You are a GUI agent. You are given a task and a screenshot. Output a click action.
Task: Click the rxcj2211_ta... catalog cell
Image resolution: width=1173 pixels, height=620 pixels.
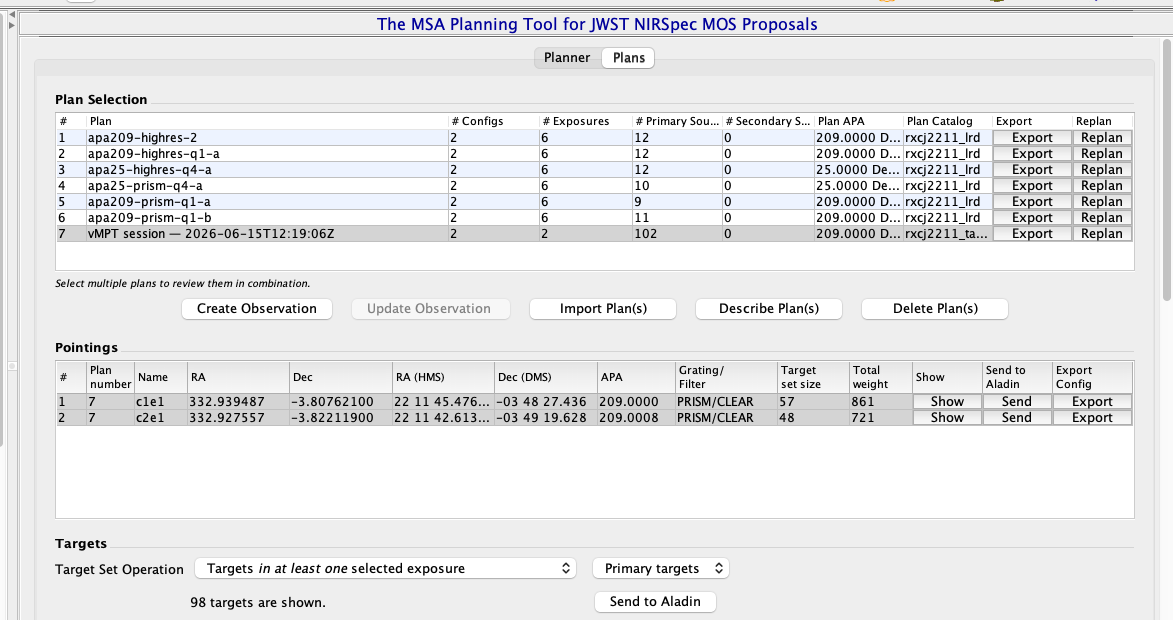[948, 233]
